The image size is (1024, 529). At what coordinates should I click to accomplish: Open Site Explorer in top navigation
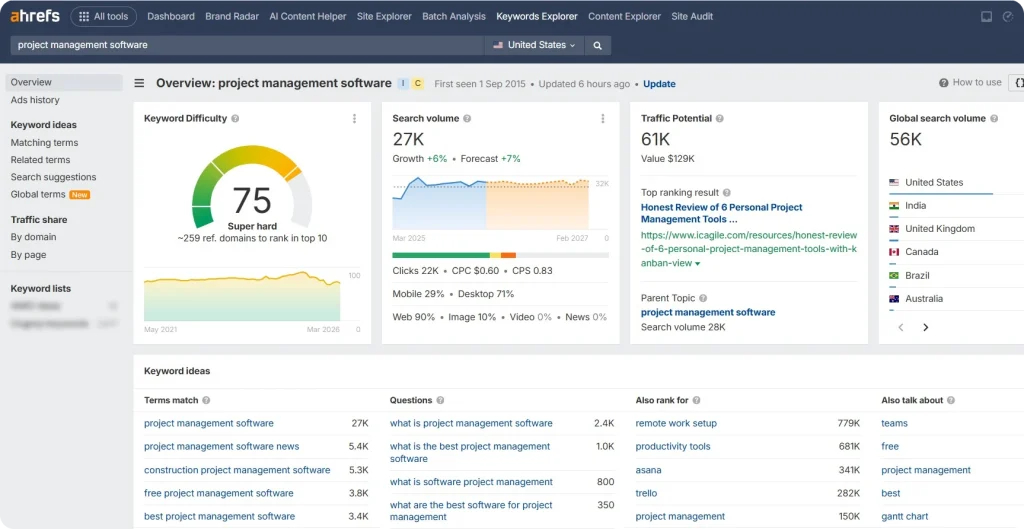point(384,16)
